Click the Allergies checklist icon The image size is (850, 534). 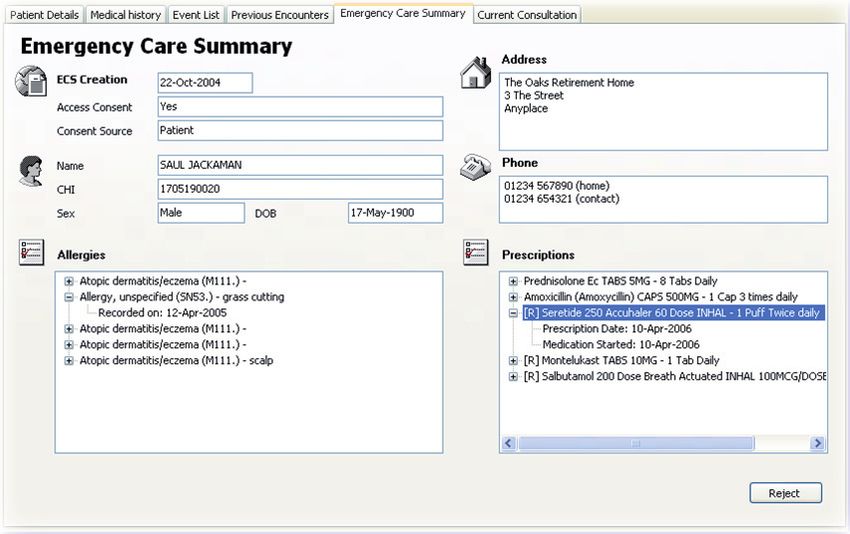(31, 252)
